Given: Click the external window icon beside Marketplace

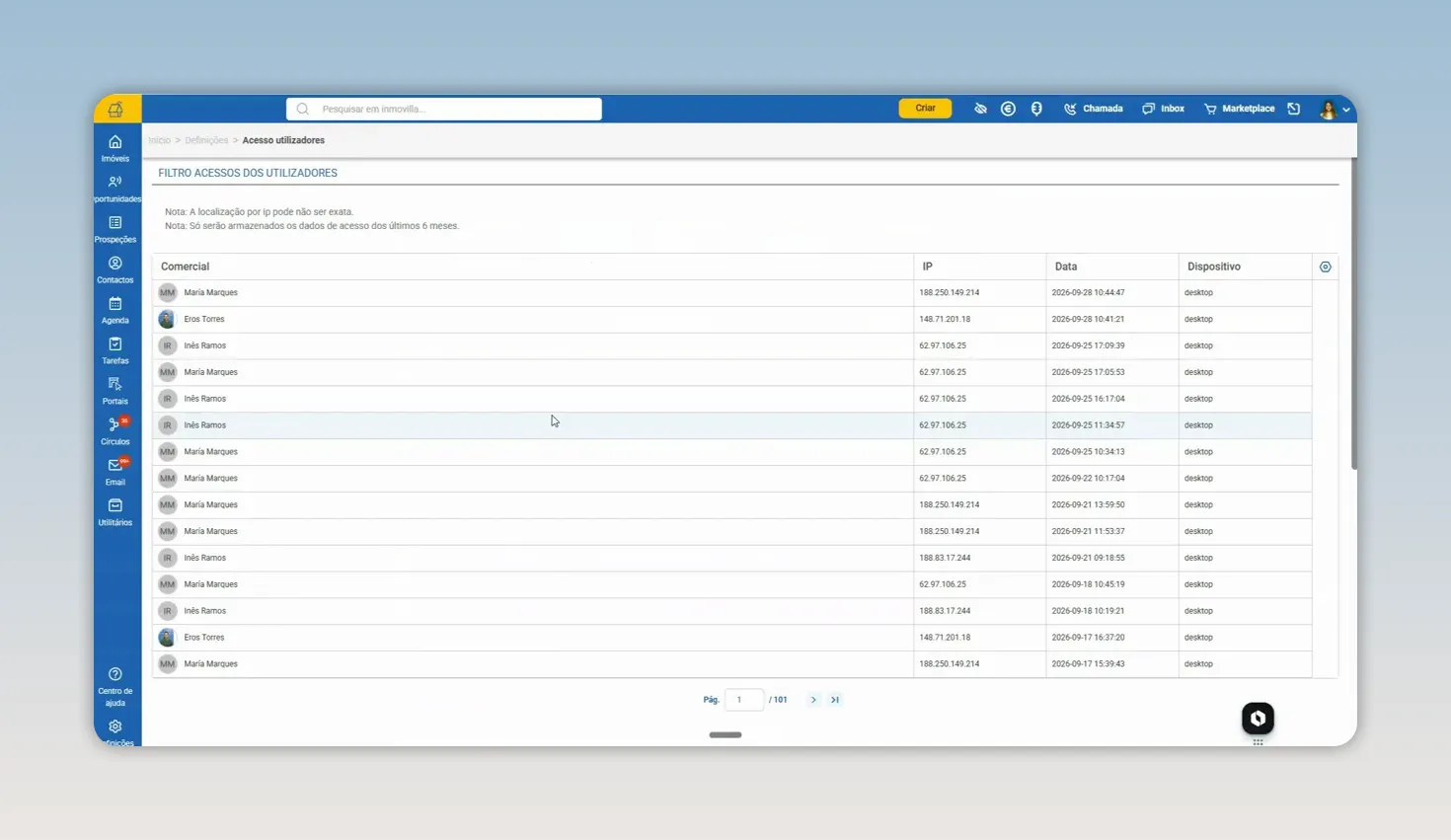Looking at the screenshot, I should 1294,109.
